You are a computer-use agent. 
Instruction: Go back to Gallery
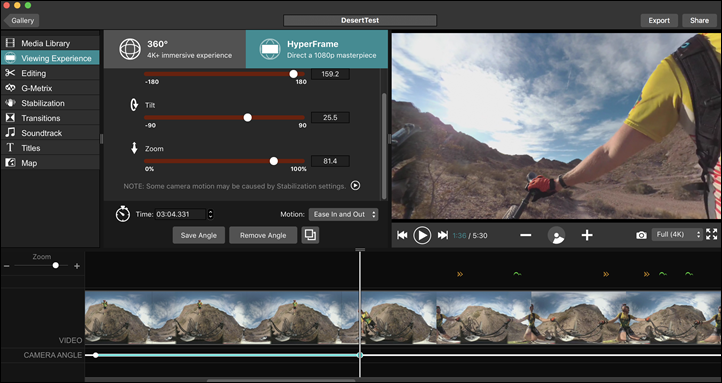(21, 20)
